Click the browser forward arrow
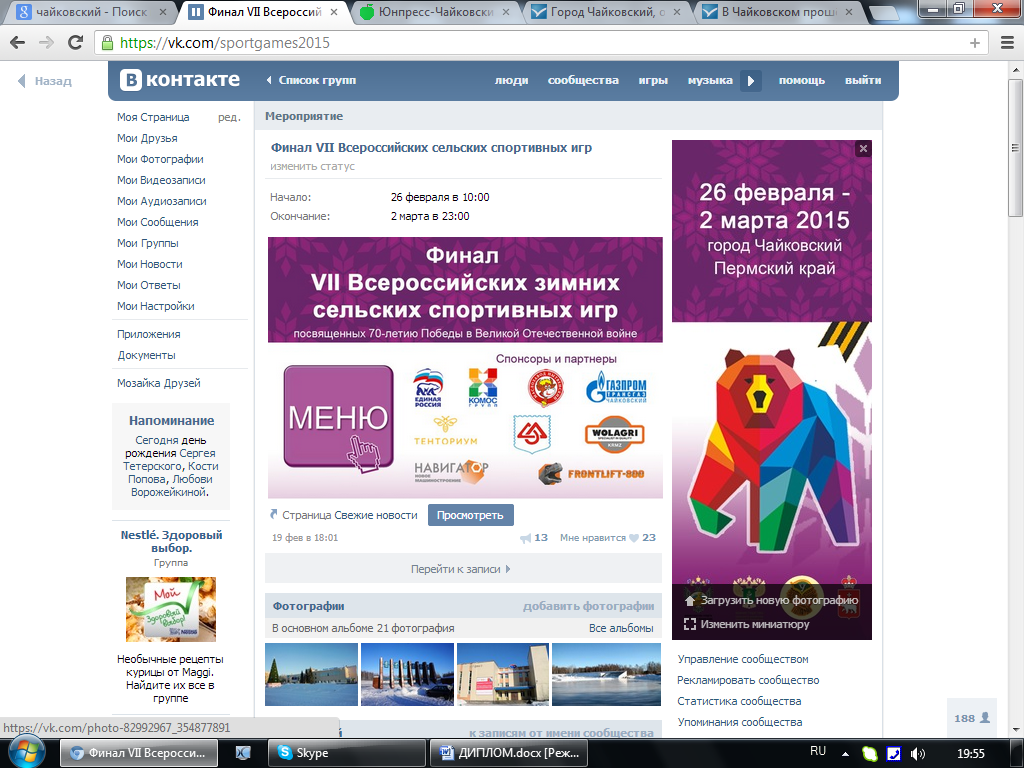This screenshot has height=768, width=1024. (x=46, y=43)
